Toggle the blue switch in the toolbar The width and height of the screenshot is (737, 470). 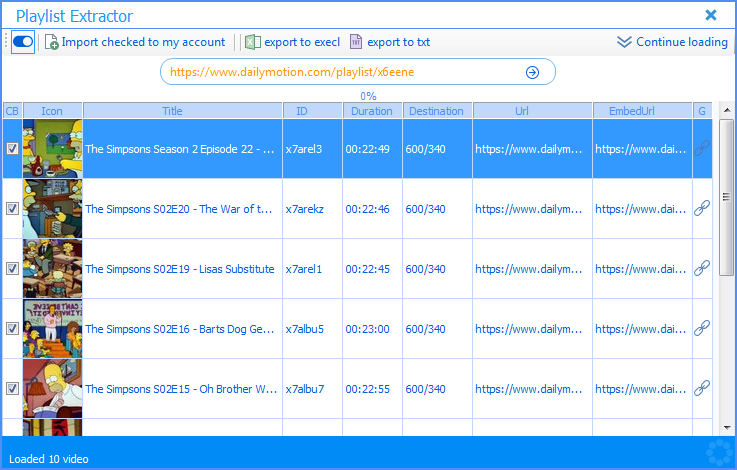(23, 42)
